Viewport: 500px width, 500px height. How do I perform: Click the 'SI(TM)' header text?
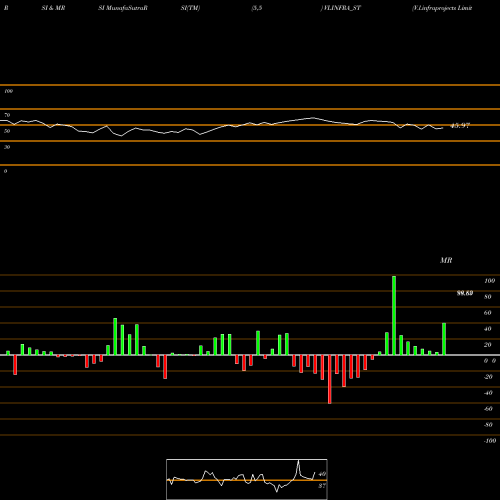coord(190,8)
